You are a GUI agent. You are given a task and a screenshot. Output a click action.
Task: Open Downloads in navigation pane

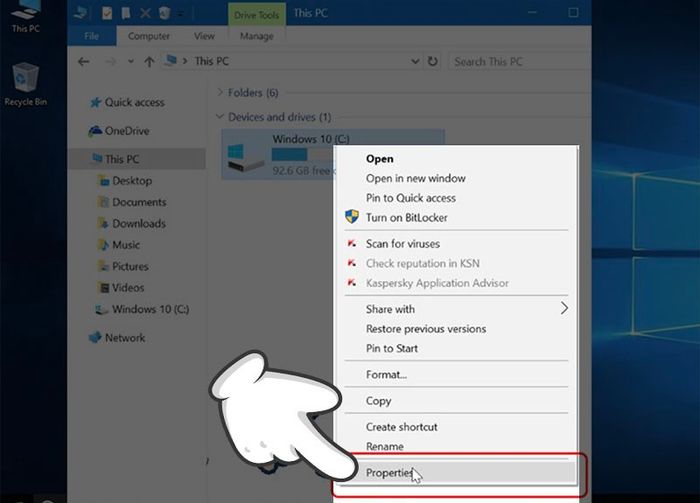(x=139, y=224)
